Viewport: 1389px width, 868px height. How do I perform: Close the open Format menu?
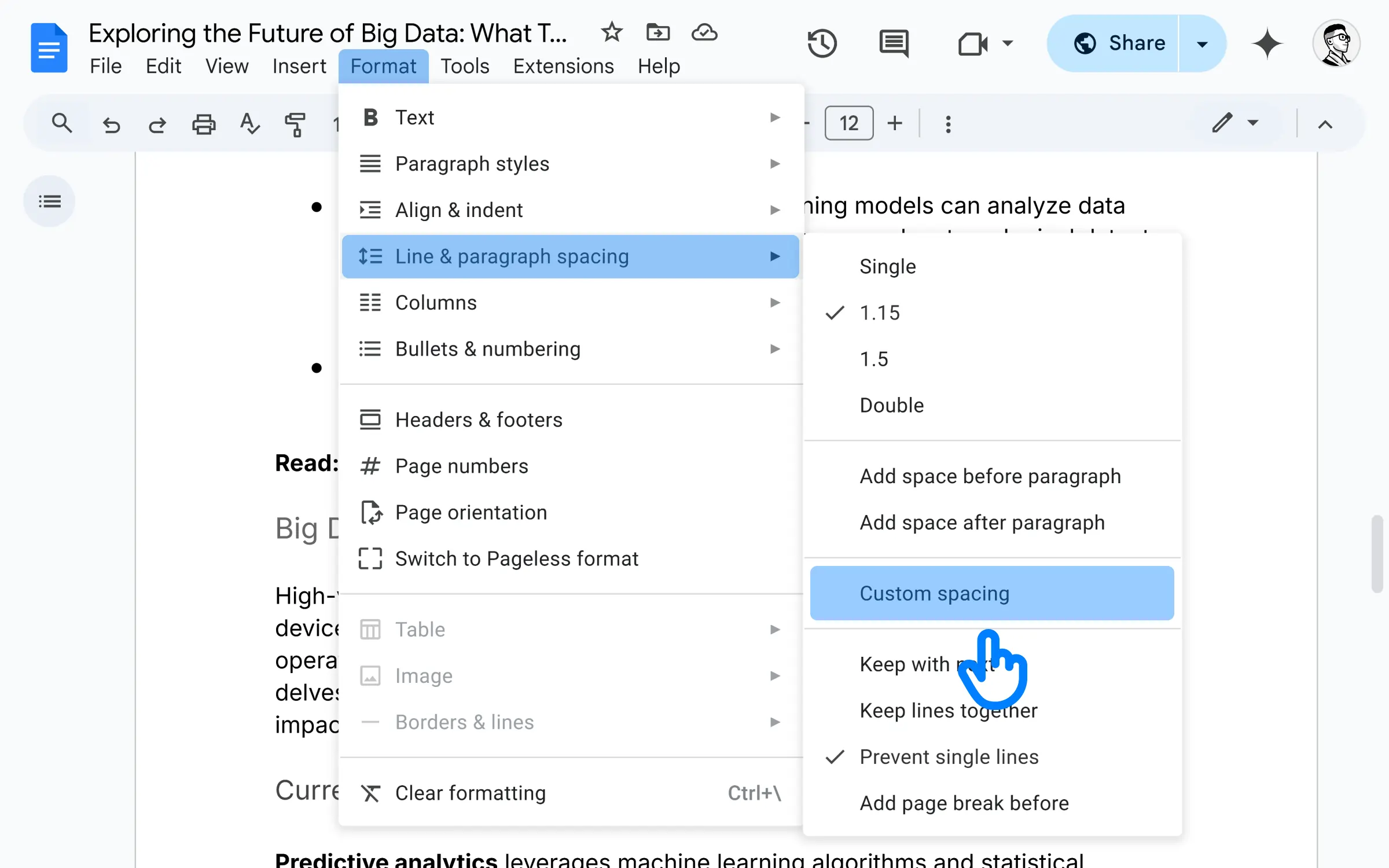383,67
